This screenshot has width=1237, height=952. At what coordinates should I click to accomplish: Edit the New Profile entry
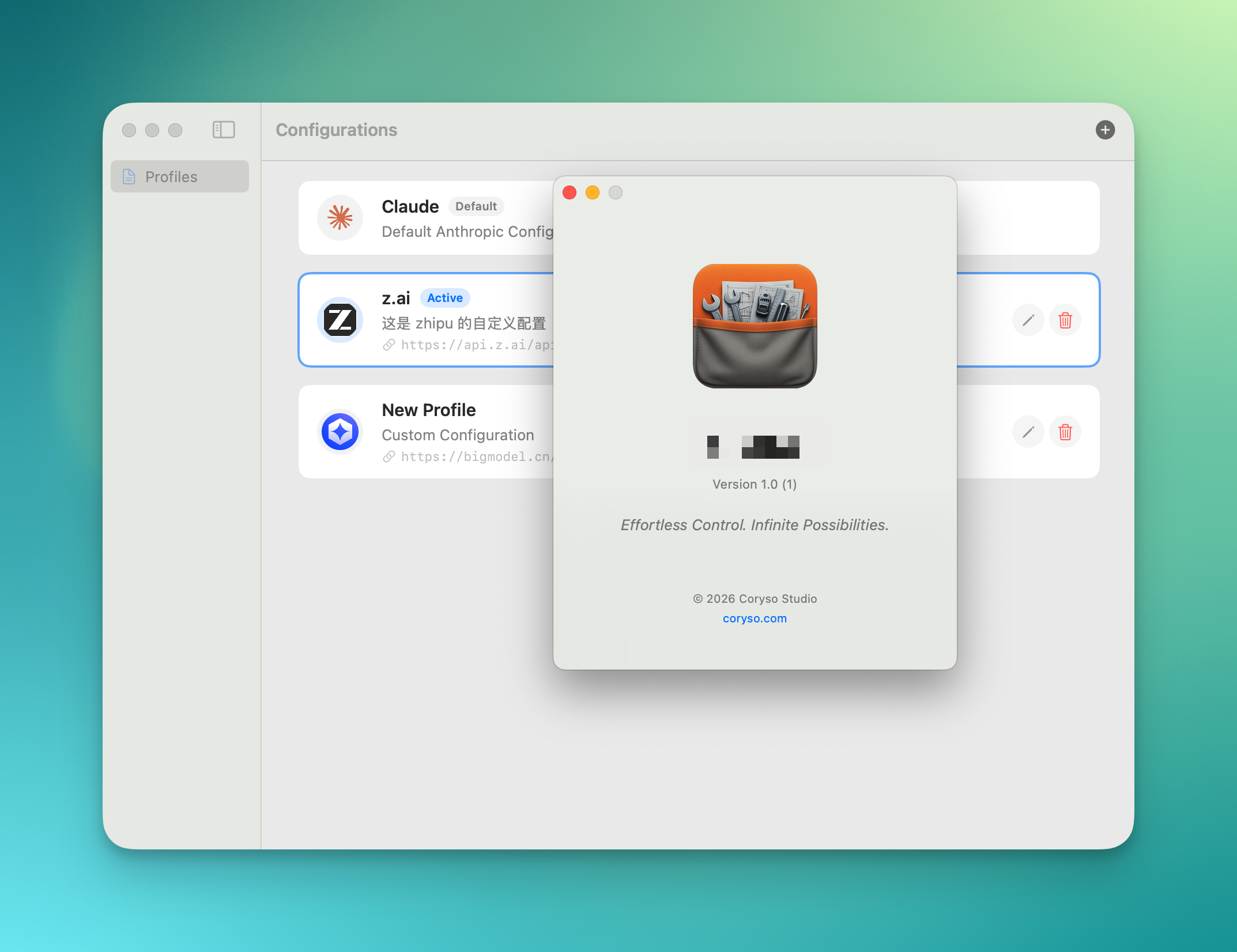(x=1028, y=432)
